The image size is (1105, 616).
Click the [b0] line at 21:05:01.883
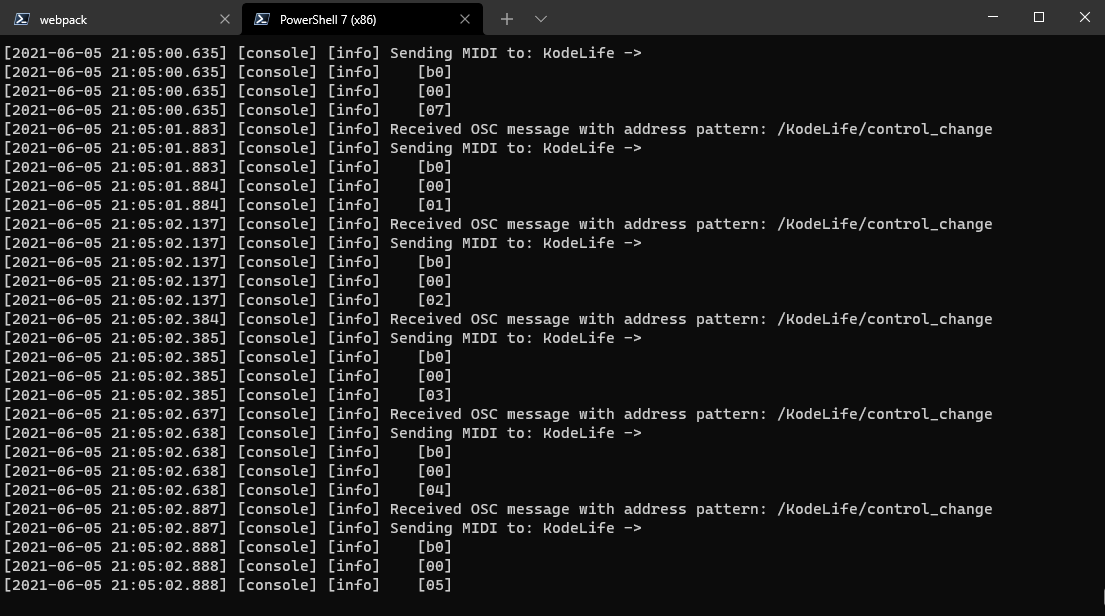pyautogui.click(x=228, y=167)
